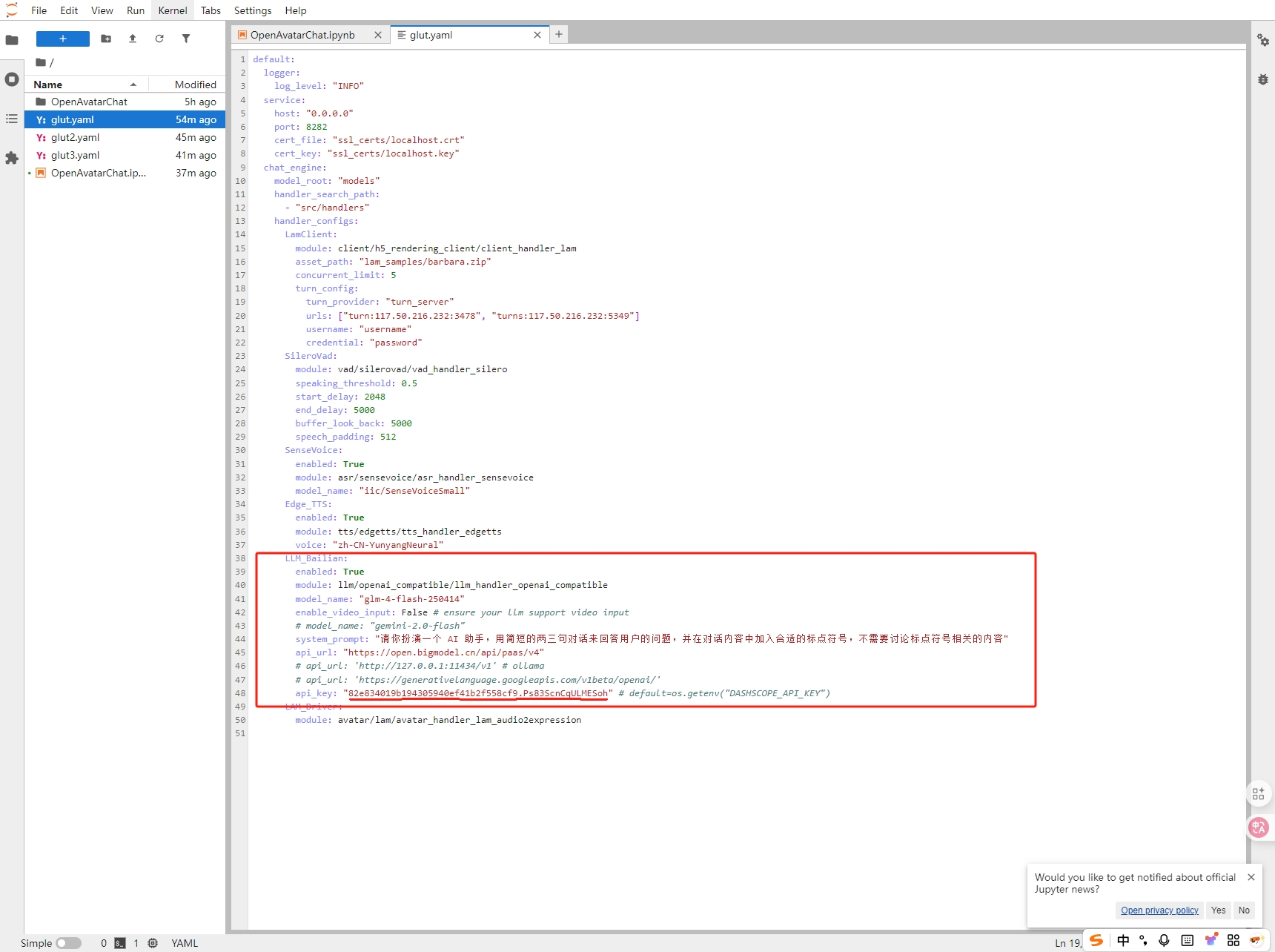Toggle the Chinese input mode indicator
The height and width of the screenshot is (952, 1275).
pos(1124,940)
